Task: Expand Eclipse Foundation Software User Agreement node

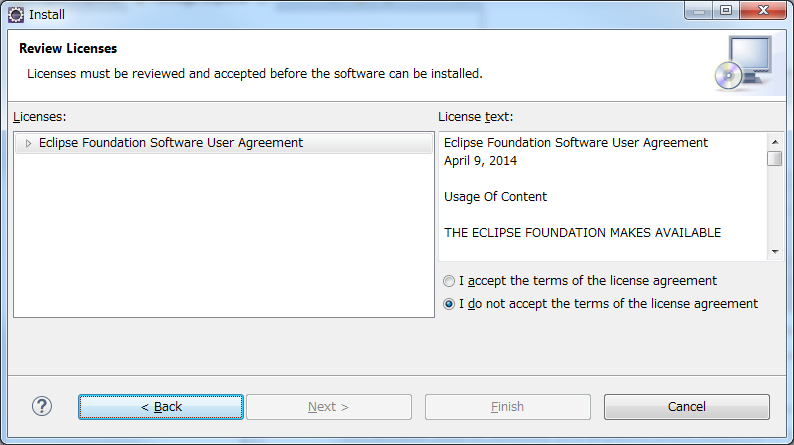Action: click(28, 143)
